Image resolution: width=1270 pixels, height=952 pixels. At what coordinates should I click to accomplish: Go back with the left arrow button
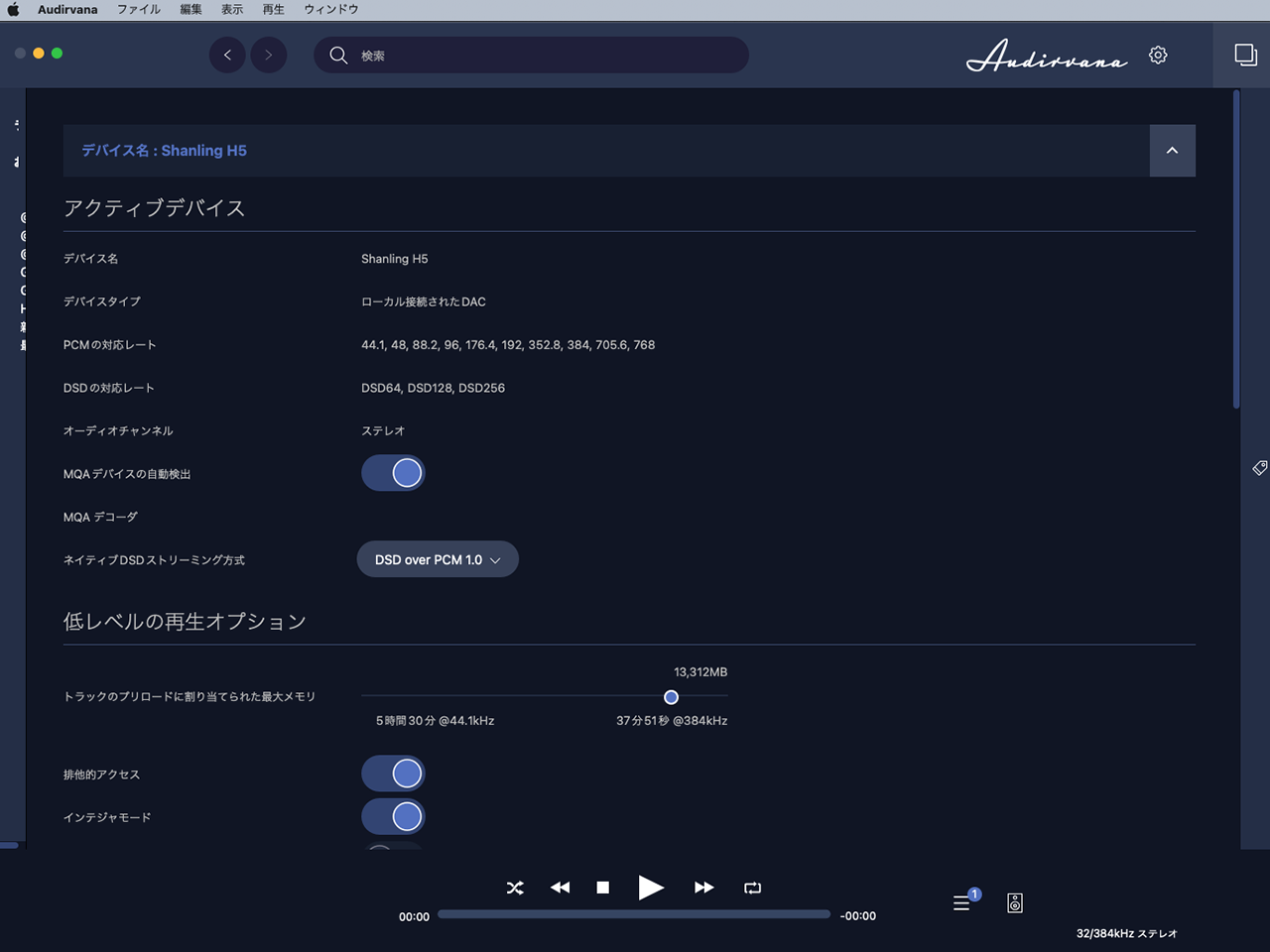[x=227, y=55]
